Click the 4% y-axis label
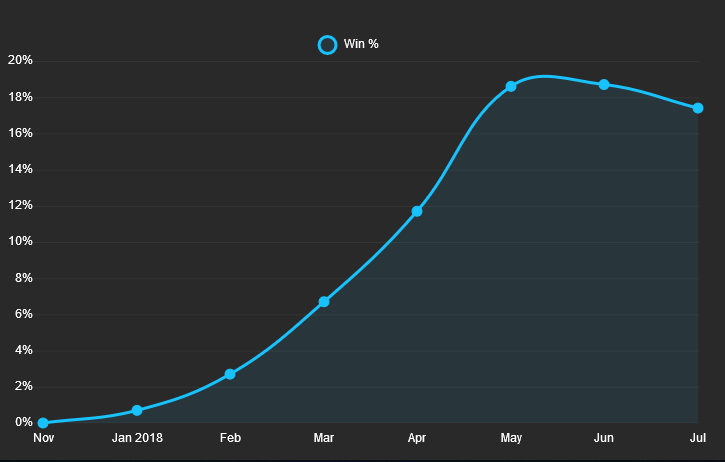 tap(24, 350)
